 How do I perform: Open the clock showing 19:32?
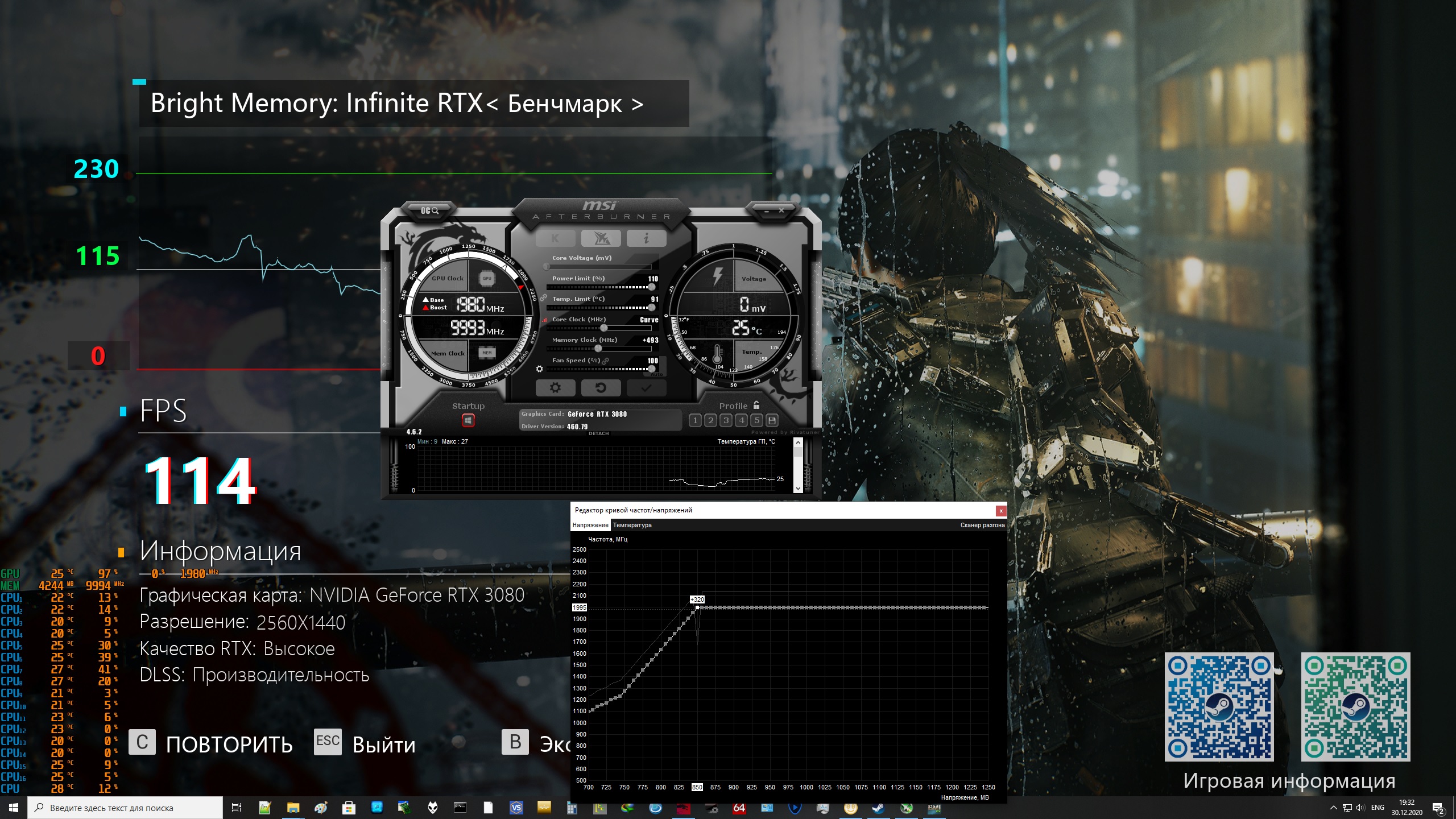(x=1407, y=808)
